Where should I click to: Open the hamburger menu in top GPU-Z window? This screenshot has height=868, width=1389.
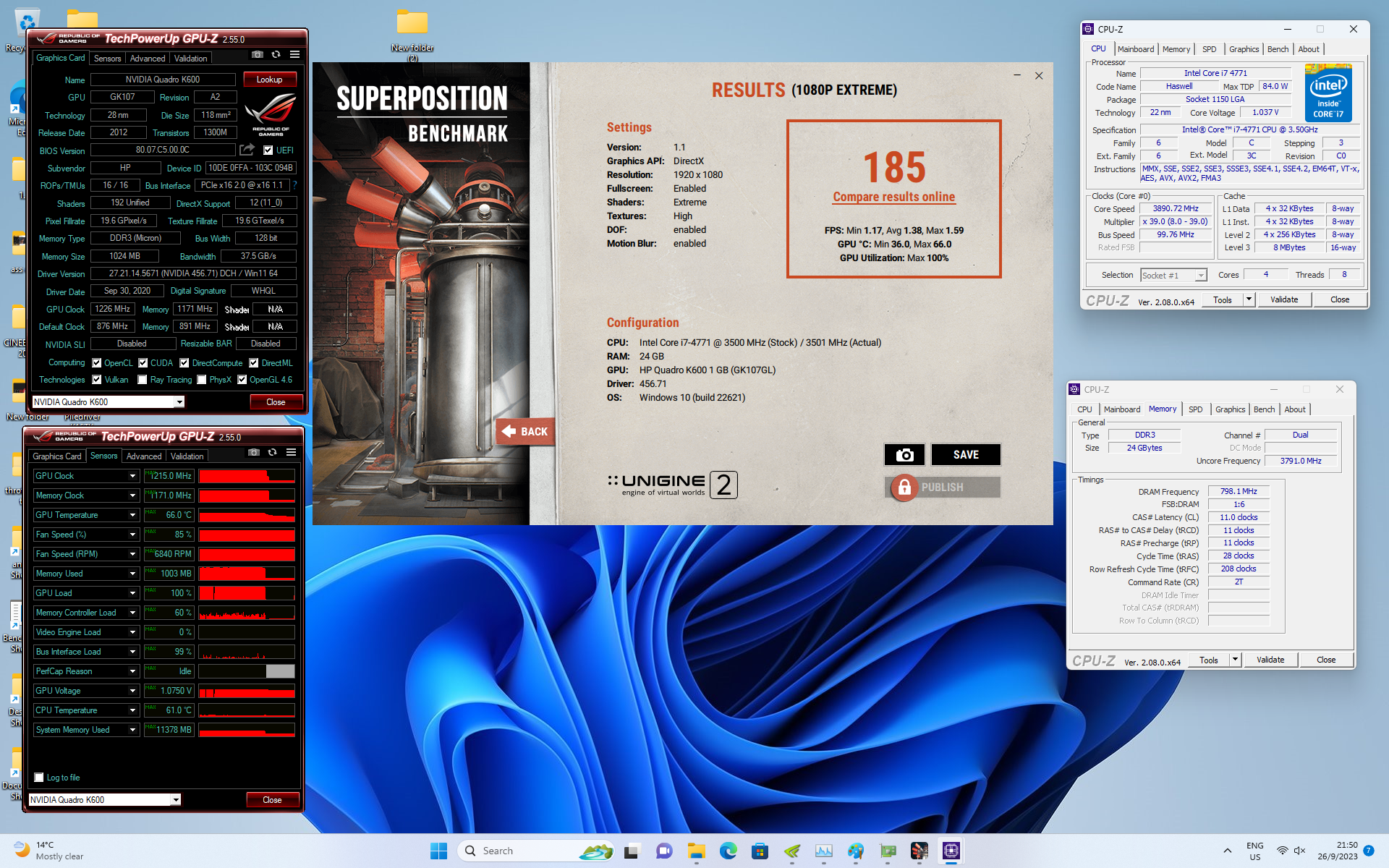tap(294, 55)
